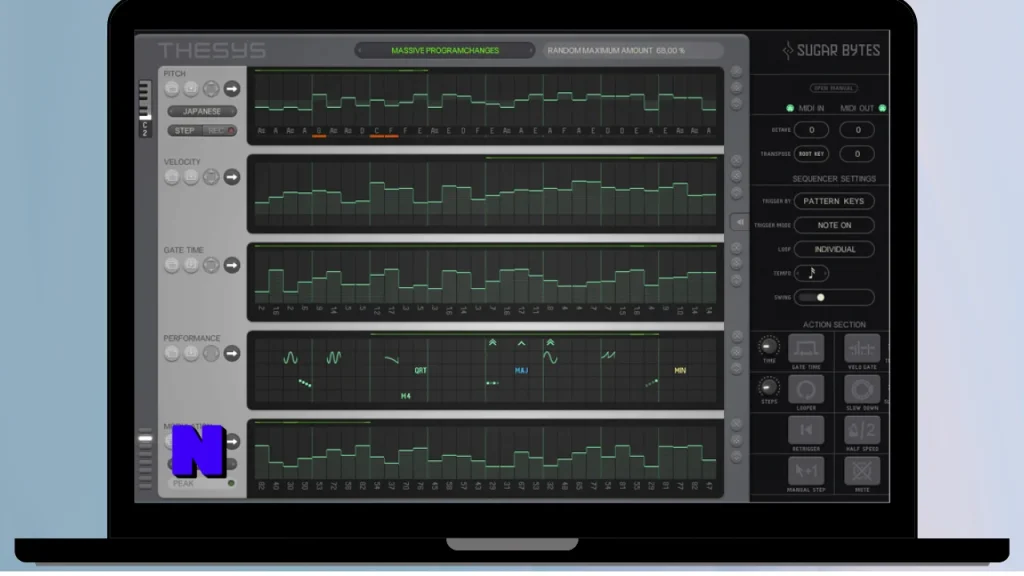Click the MAJ marker in Performance lane
This screenshot has width=1024, height=576.
coord(521,370)
